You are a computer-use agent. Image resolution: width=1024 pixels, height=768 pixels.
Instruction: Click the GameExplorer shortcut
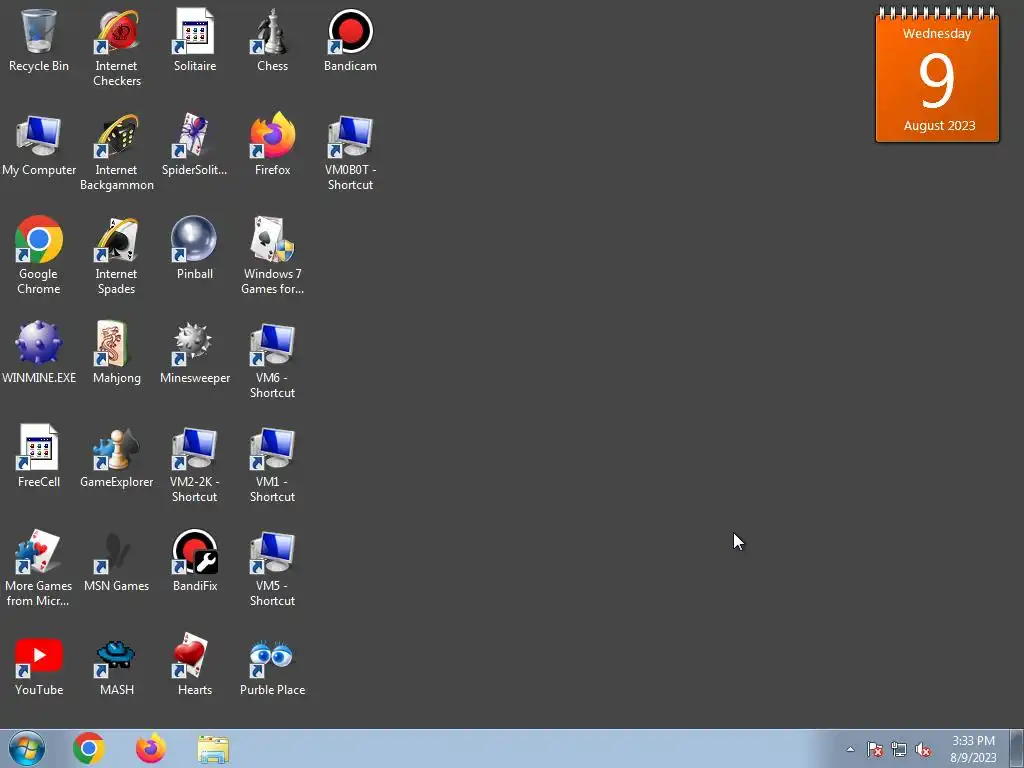(x=117, y=456)
